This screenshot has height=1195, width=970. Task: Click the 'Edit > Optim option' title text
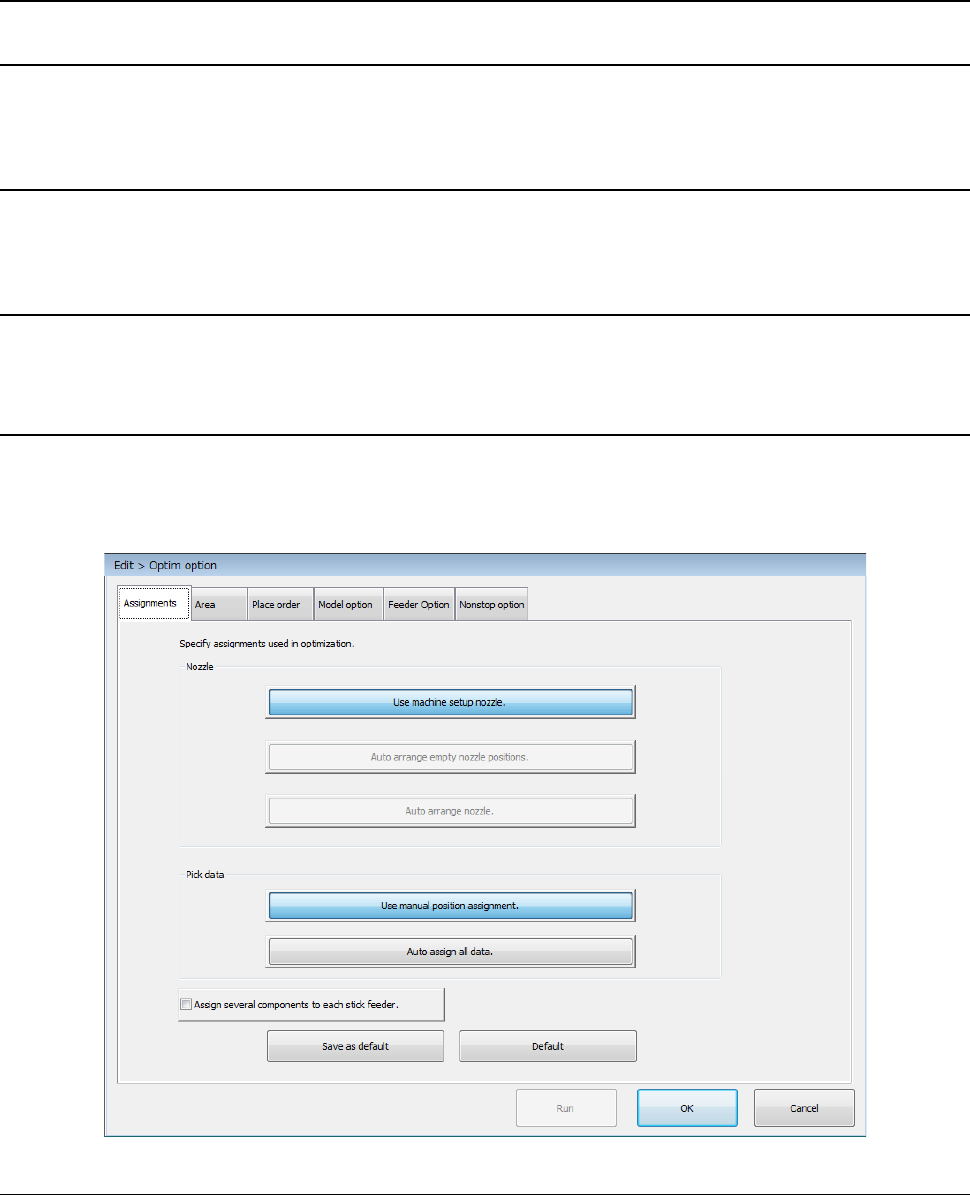coord(165,565)
